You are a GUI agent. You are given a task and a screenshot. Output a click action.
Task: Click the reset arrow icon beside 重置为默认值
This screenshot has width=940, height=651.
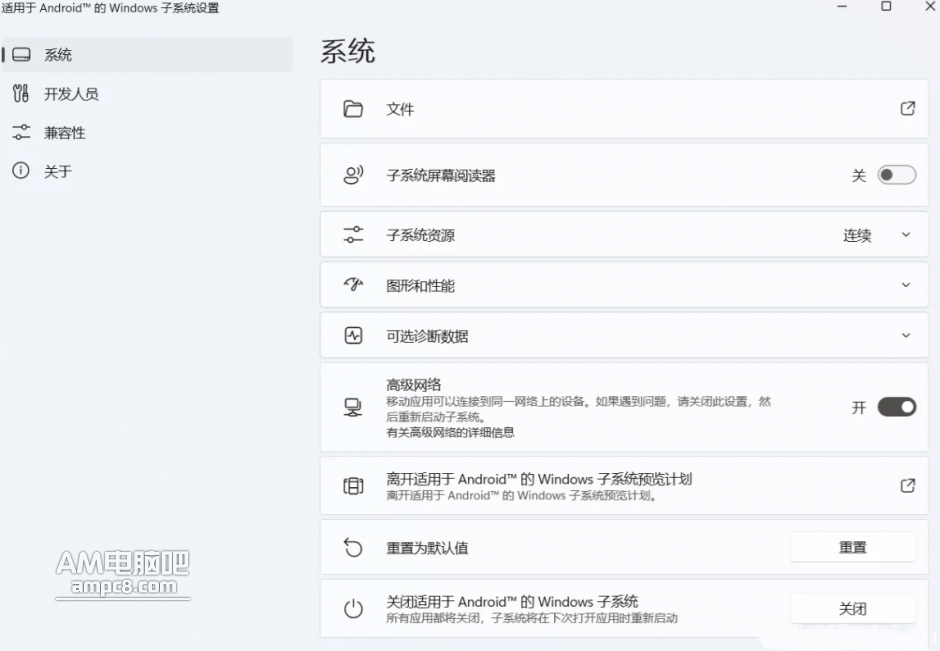click(353, 547)
